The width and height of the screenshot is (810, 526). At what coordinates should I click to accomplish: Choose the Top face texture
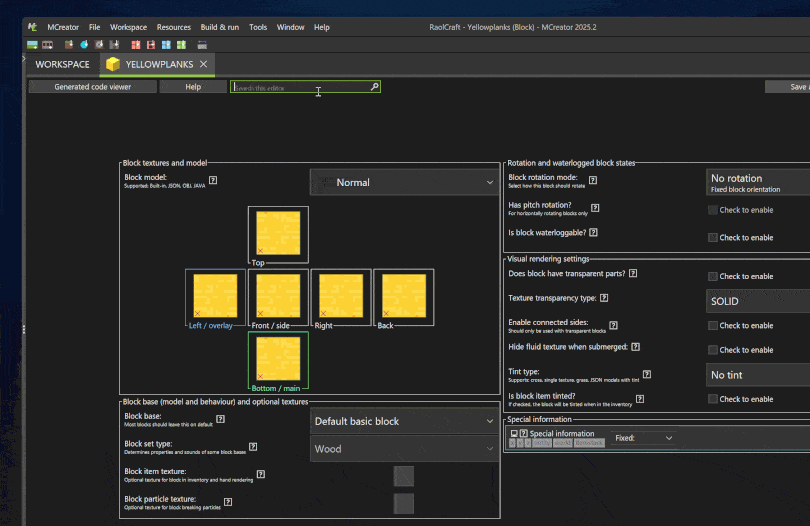(x=278, y=233)
